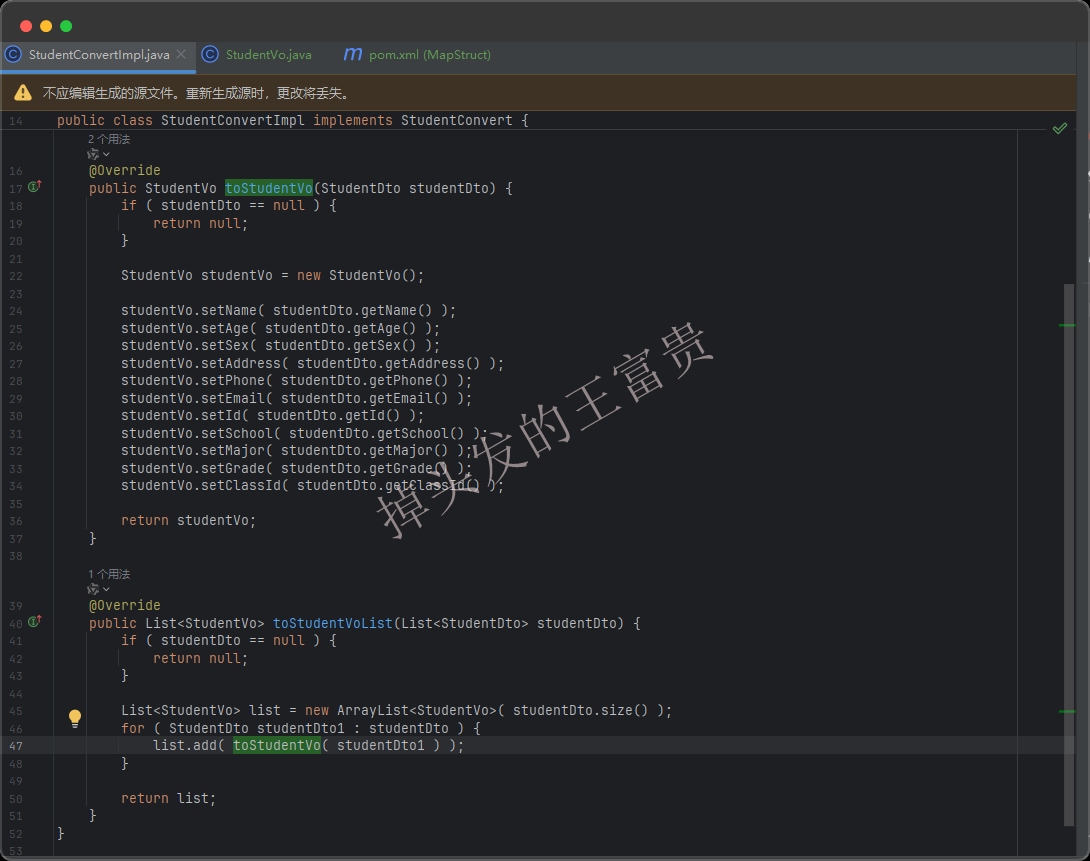The width and height of the screenshot is (1090, 861).
Task: Open the StudentVo.java tab
Action: click(268, 55)
